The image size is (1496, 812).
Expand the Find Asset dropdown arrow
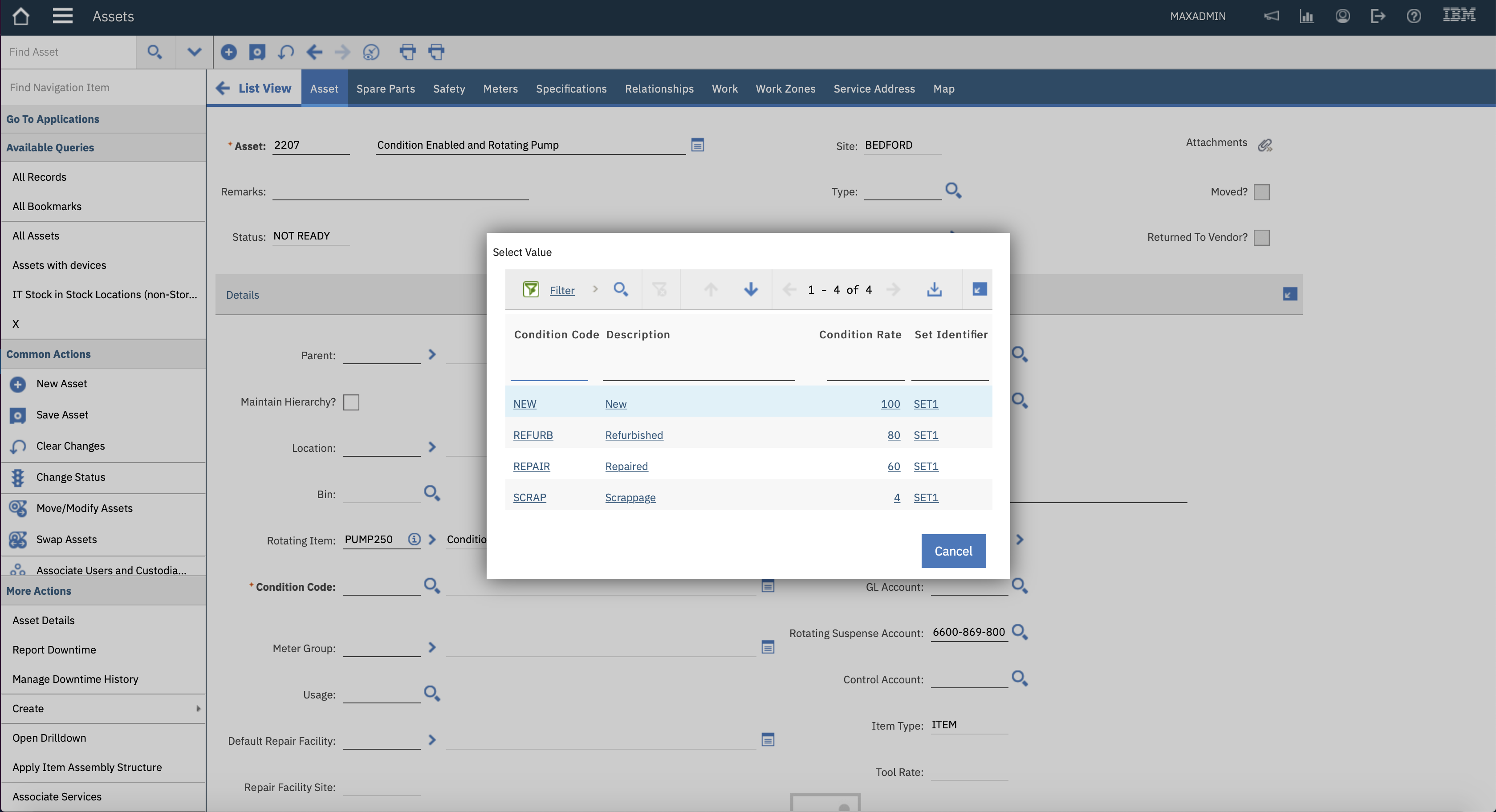click(x=194, y=52)
